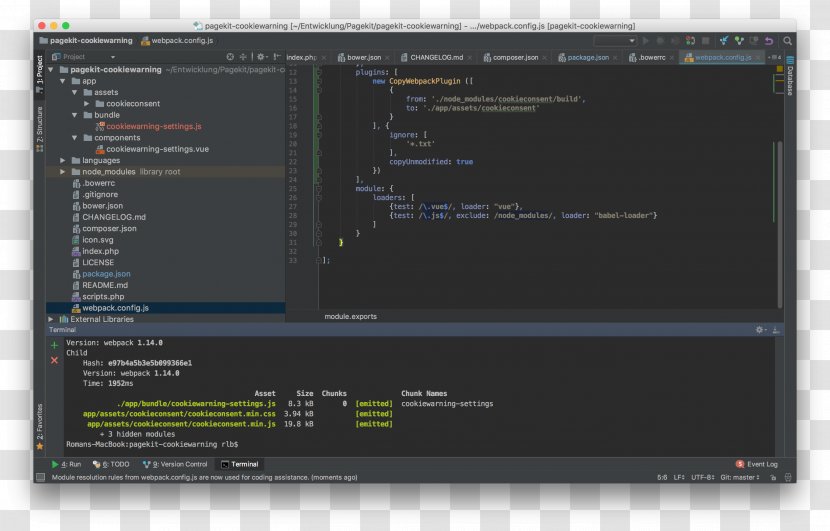Toggle the code fold marker on the module: line
Viewport: 830px width, 531px height.
[x=319, y=188]
